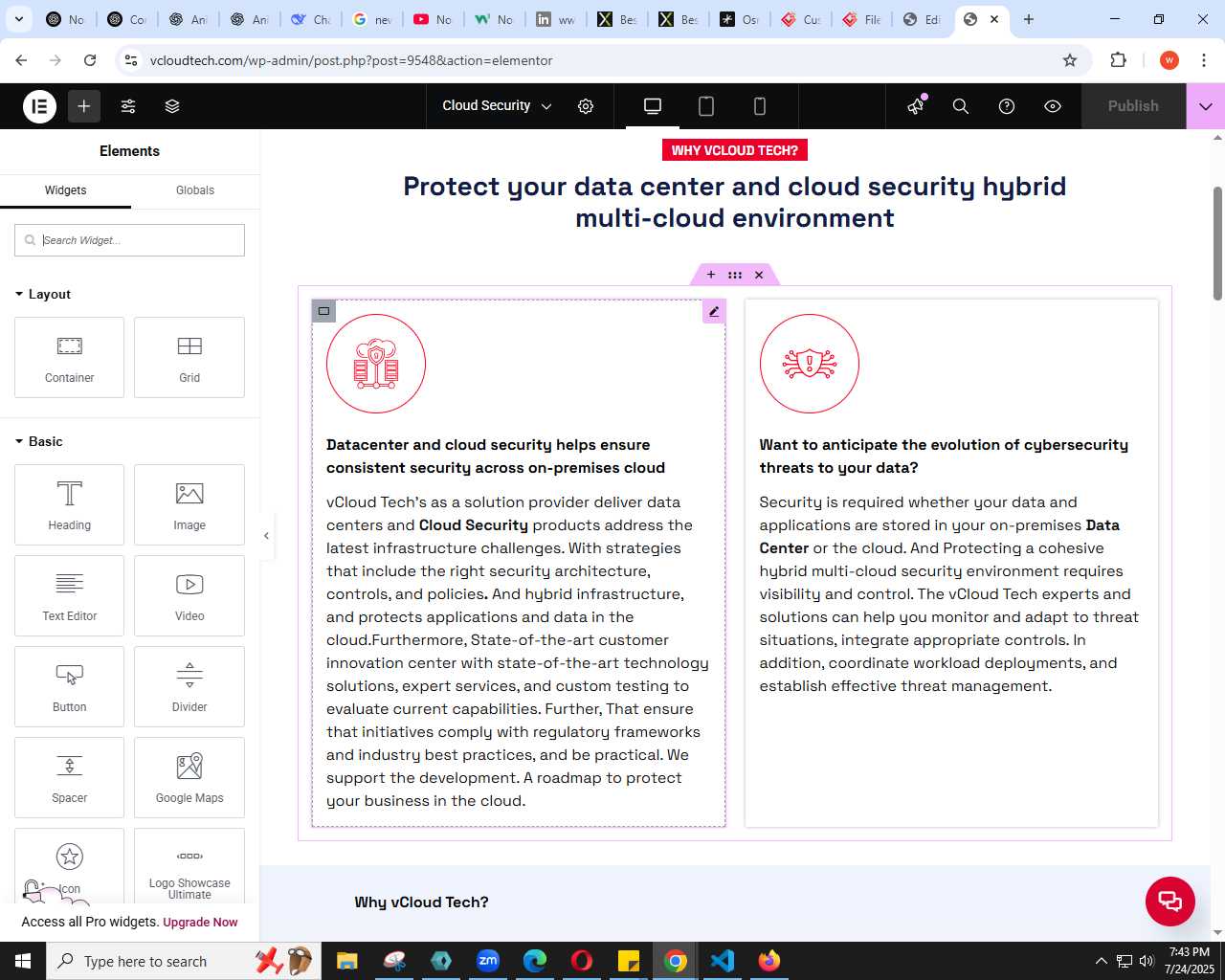Click the data center cloud icon image

pos(376,364)
